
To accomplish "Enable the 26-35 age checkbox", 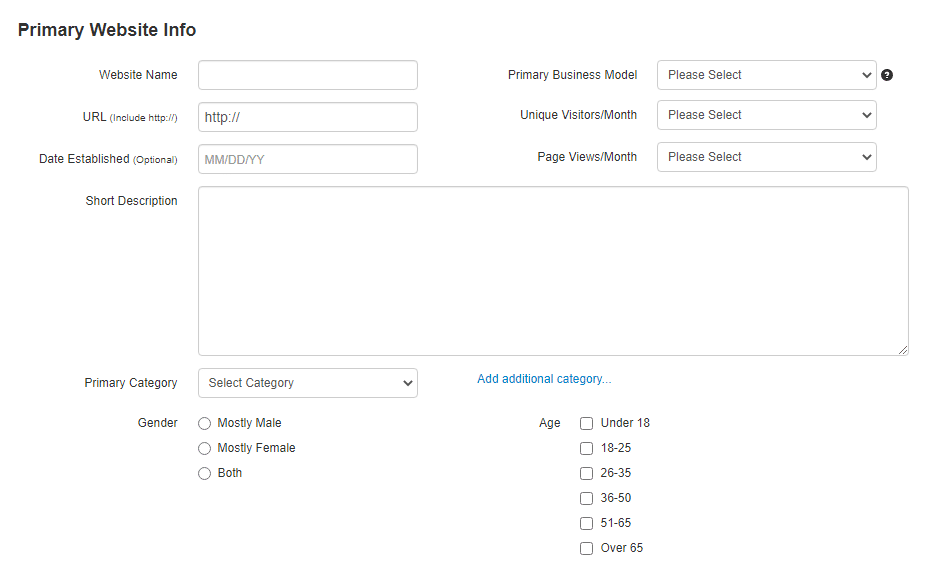I will (x=587, y=473).
